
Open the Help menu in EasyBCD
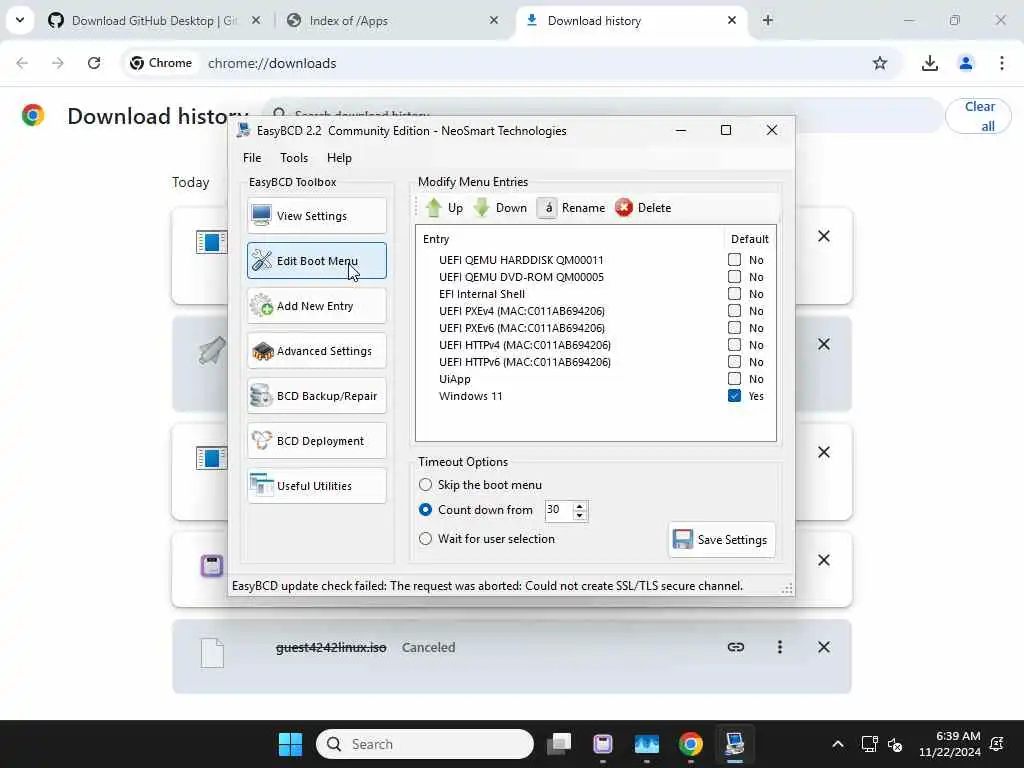pyautogui.click(x=339, y=157)
